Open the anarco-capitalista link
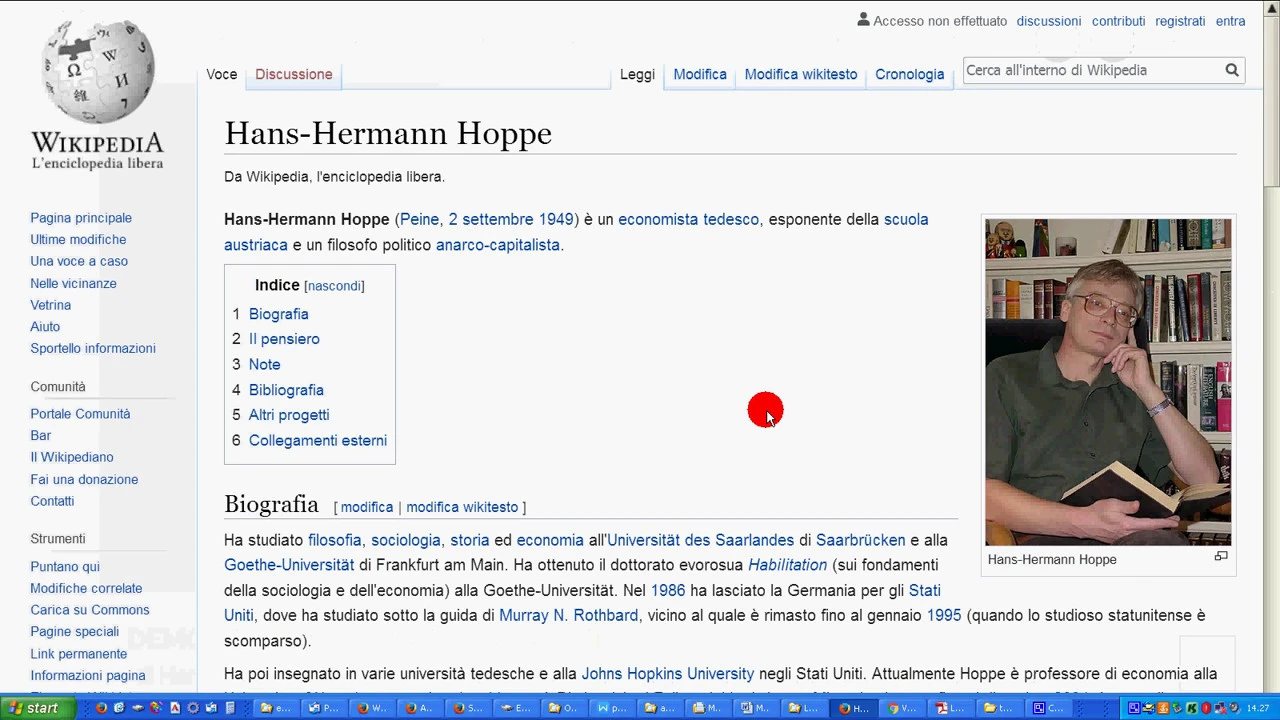This screenshot has height=720, width=1280. pyautogui.click(x=498, y=245)
